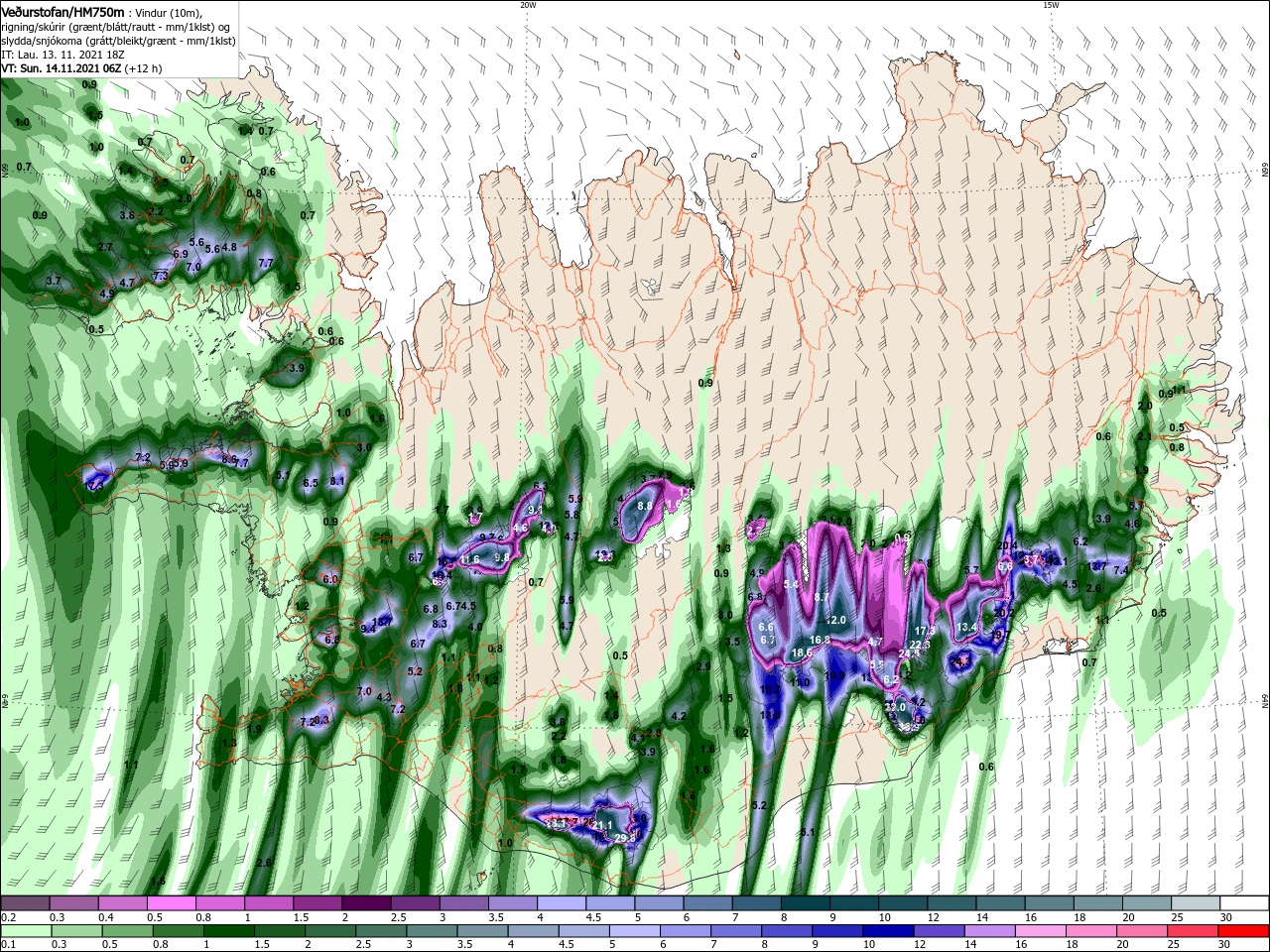Click the 12.0 value inside the glacier area
This screenshot has height=952, width=1270.
click(835, 620)
